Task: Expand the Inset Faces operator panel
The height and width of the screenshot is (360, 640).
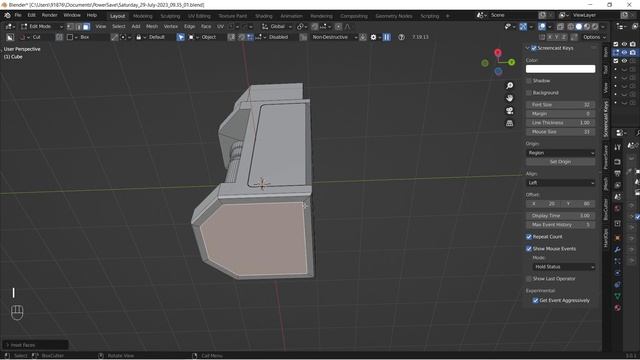Action: pyautogui.click(x=36, y=345)
